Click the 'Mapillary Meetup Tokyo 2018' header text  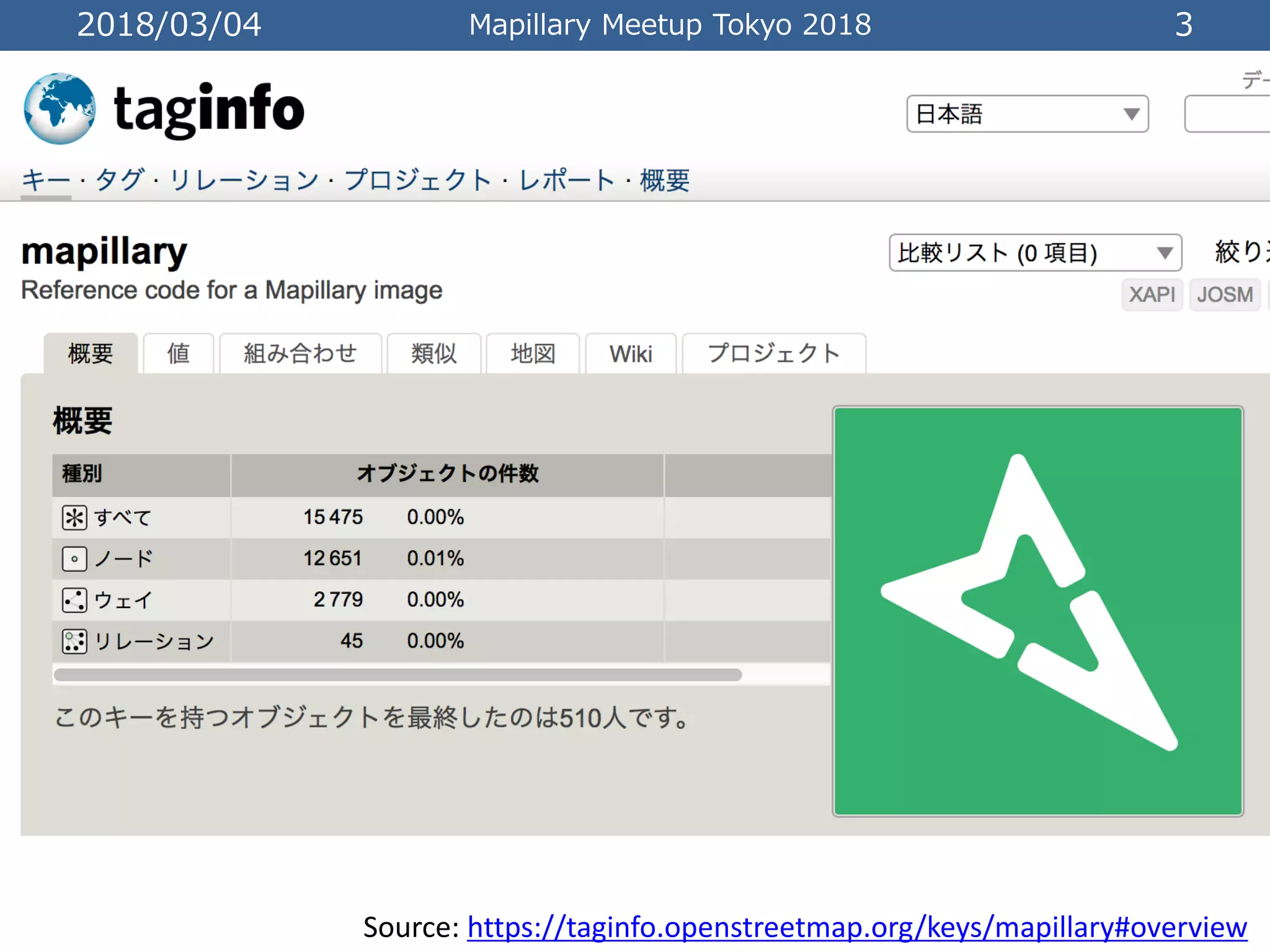point(670,25)
